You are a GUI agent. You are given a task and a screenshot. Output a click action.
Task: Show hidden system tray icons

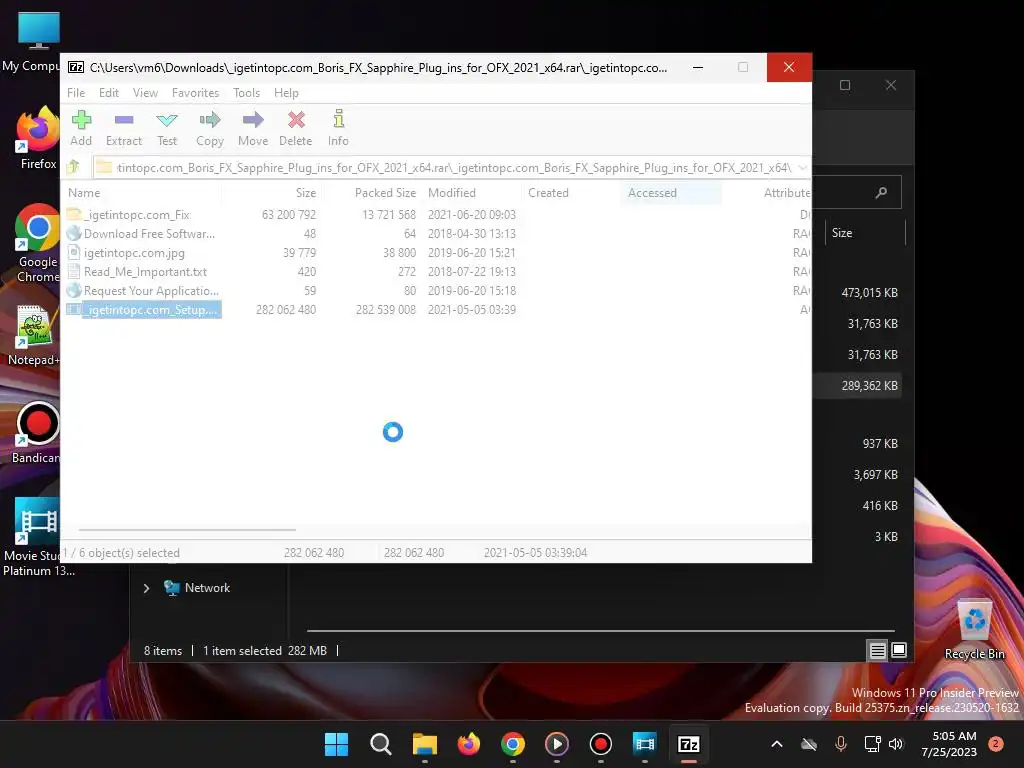[777, 744]
